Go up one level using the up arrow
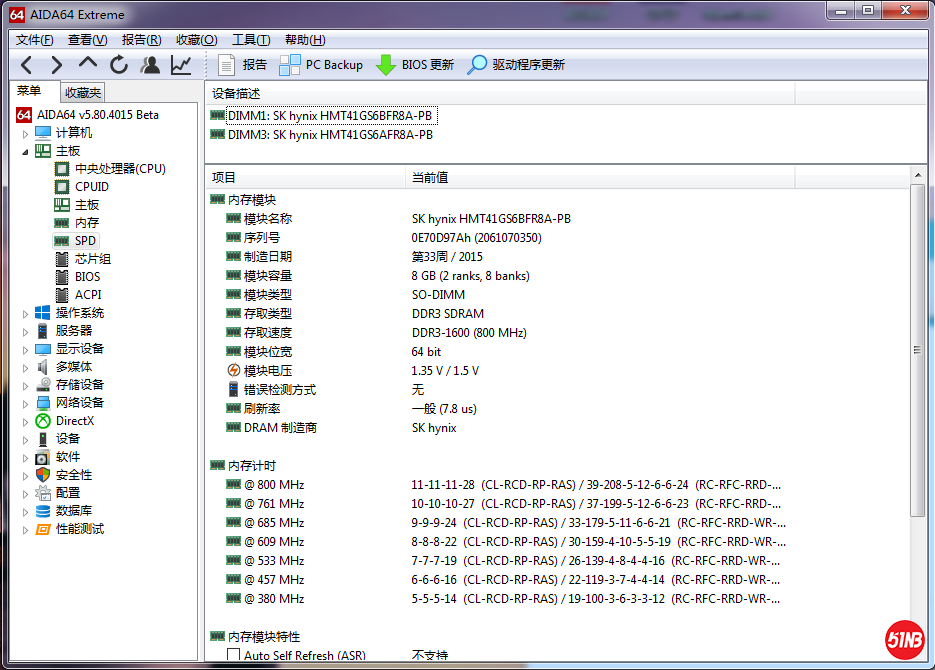Image resolution: width=935 pixels, height=670 pixels. [x=86, y=65]
